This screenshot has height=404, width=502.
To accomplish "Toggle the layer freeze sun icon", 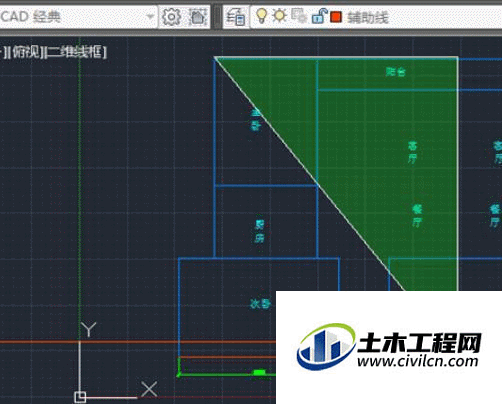I will tap(279, 16).
